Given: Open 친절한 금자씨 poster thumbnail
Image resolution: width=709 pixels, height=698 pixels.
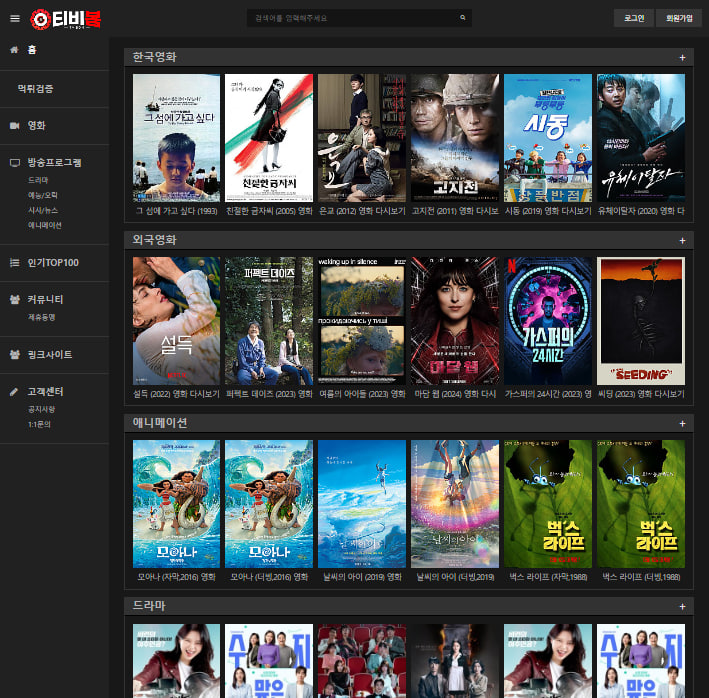Looking at the screenshot, I should (269, 138).
